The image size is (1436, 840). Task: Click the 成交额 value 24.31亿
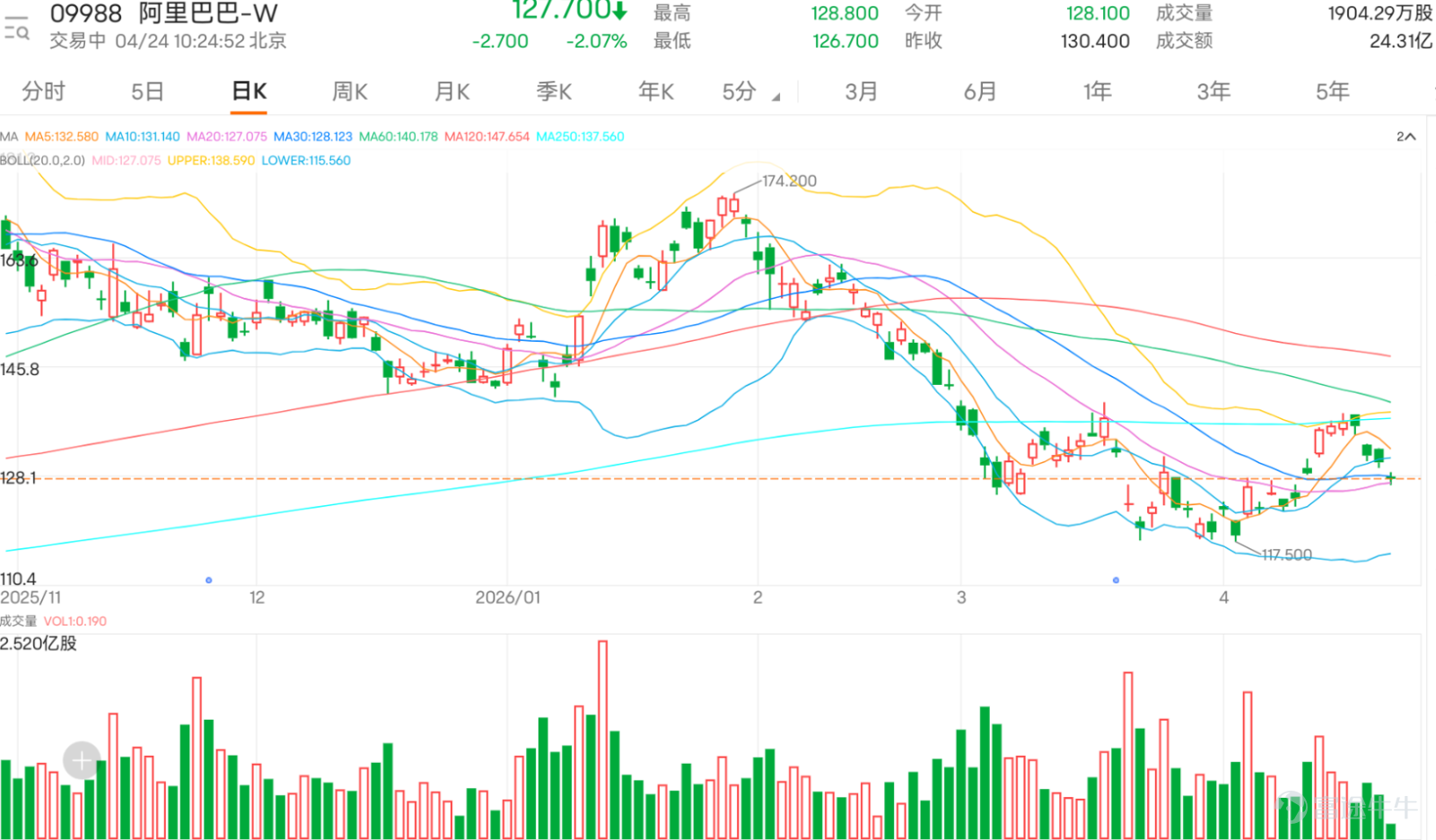1400,41
